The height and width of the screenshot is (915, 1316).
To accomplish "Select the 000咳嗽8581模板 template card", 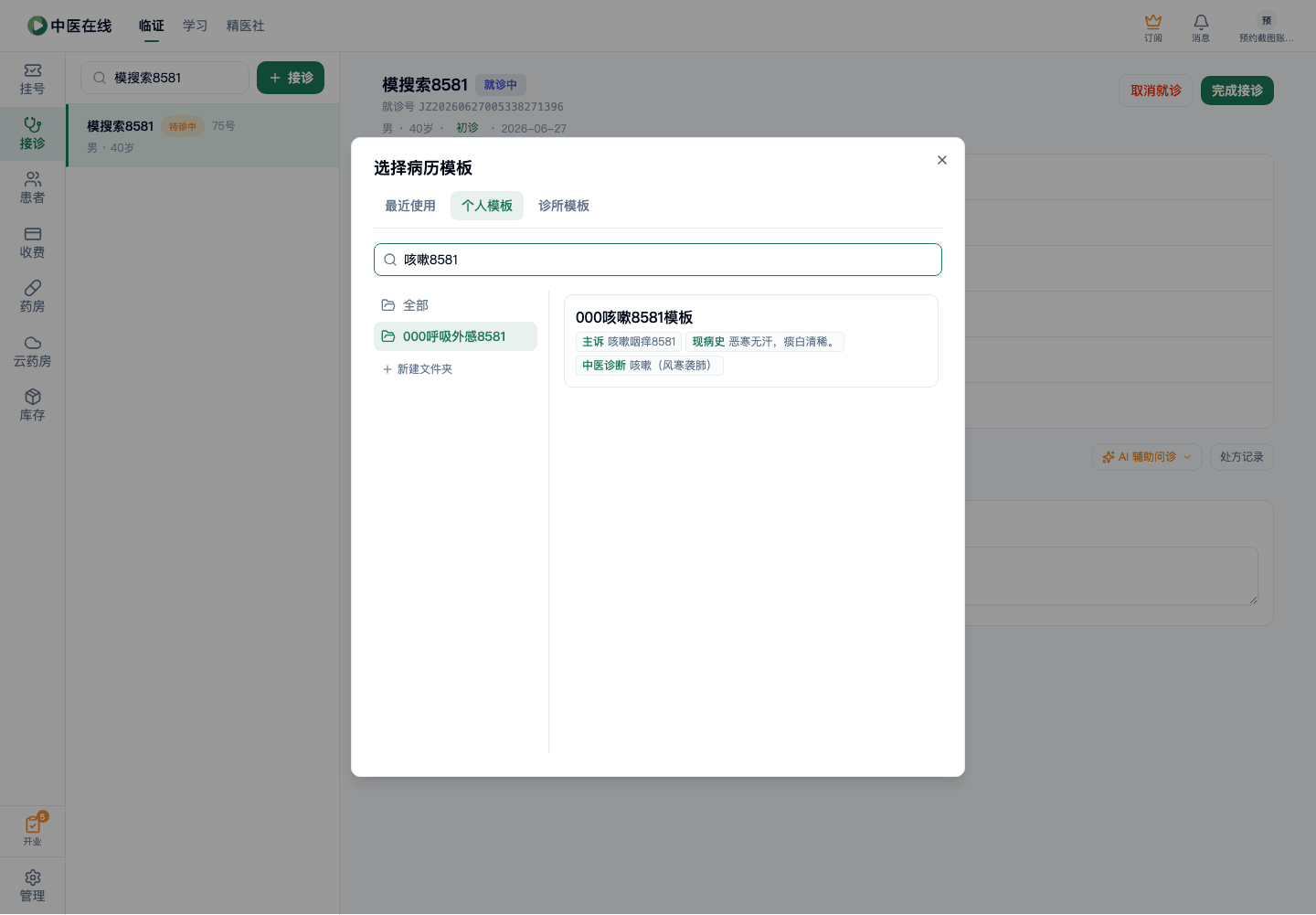I will [751, 341].
